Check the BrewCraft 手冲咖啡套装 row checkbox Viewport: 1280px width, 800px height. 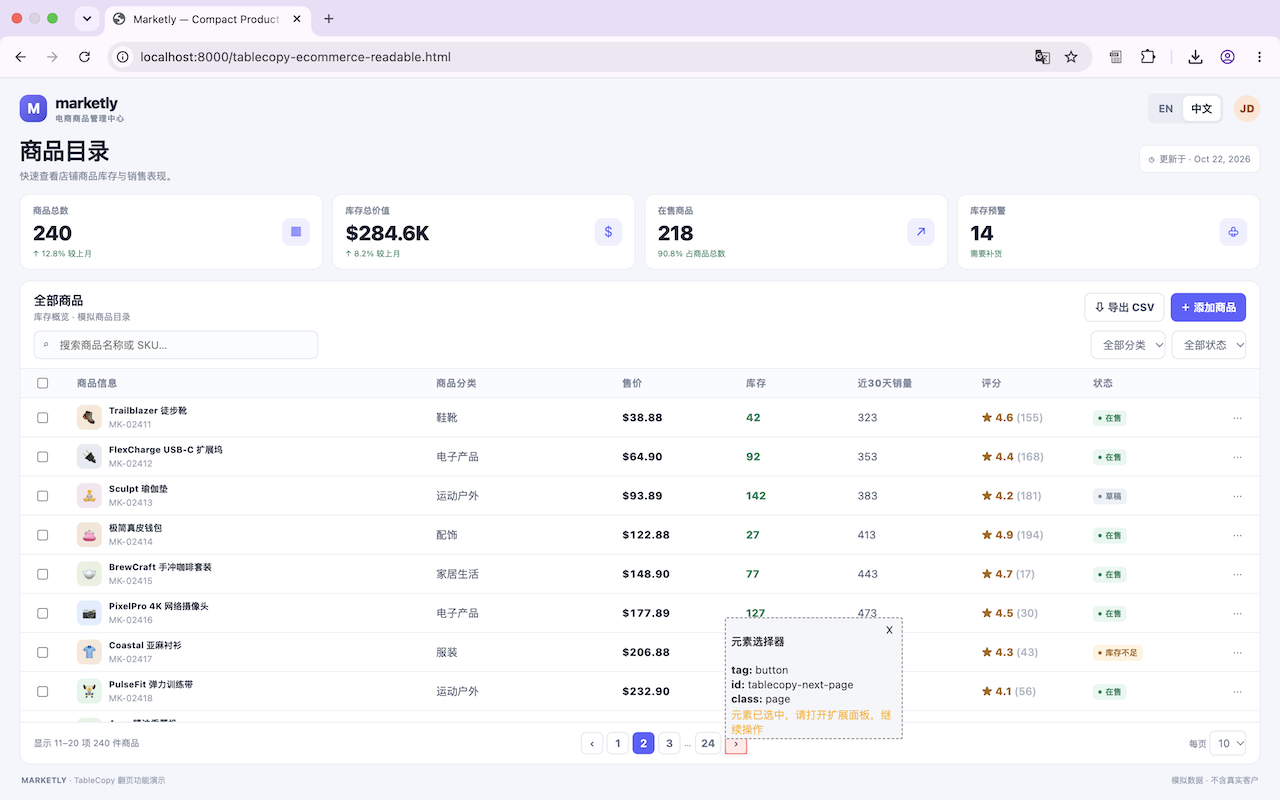(42, 574)
